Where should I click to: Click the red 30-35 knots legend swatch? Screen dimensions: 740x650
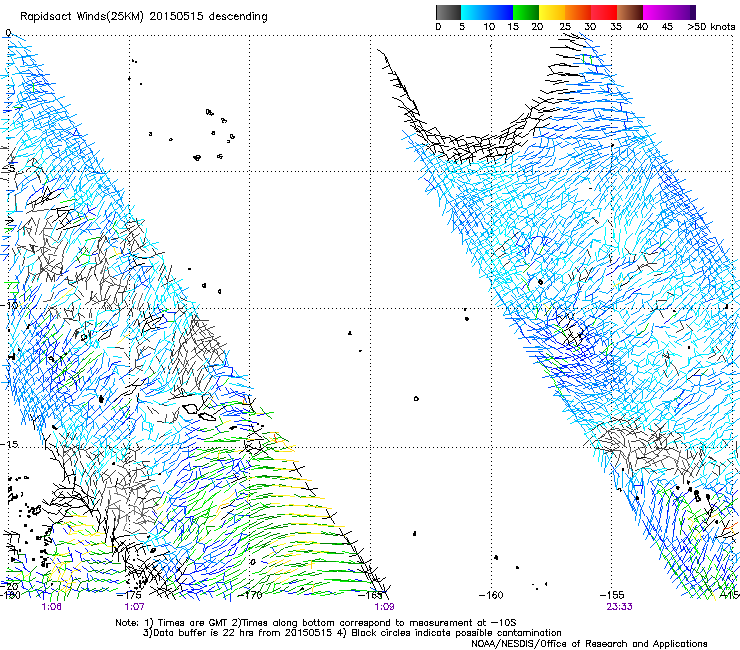click(x=604, y=12)
